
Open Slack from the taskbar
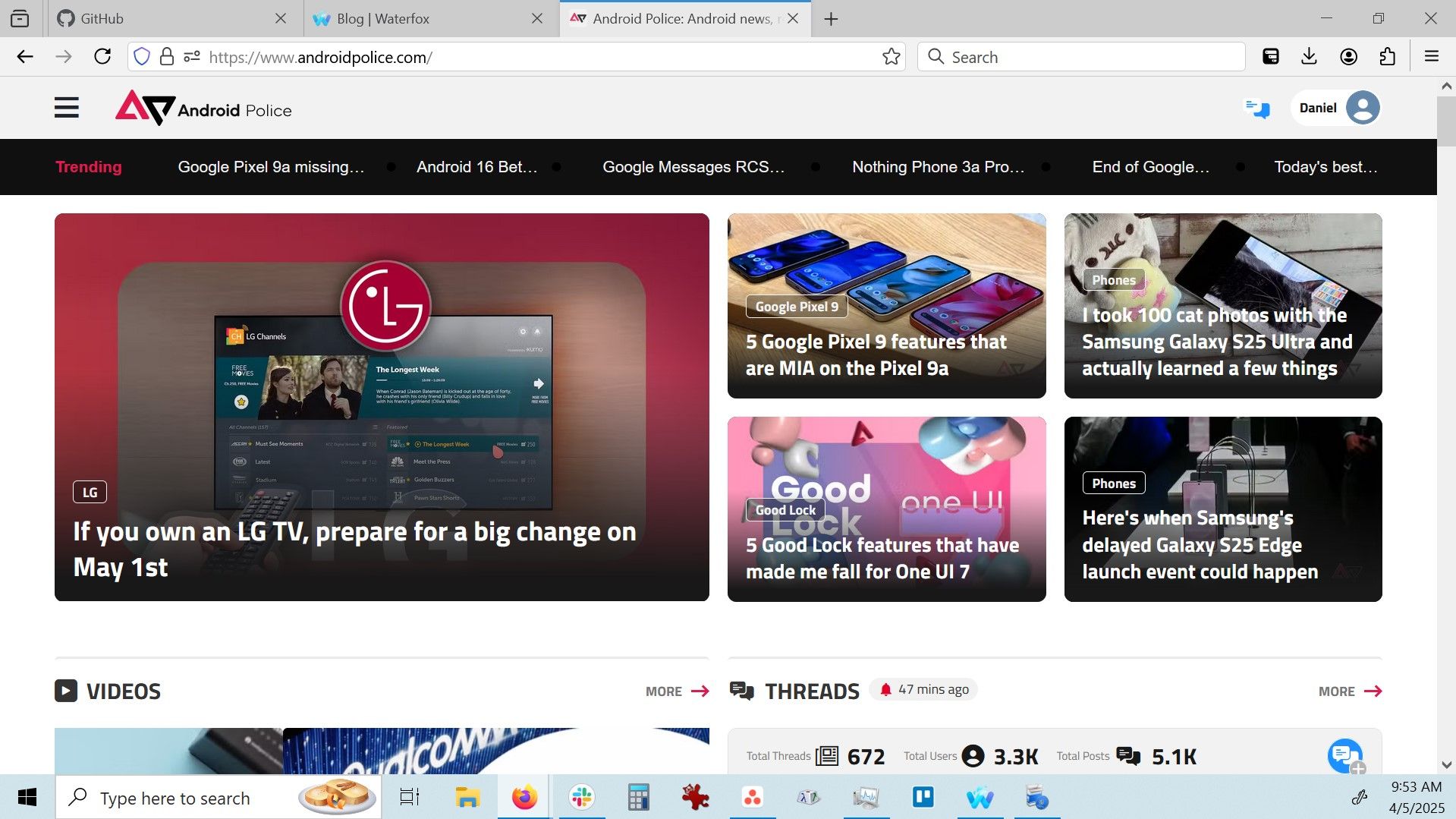pyautogui.click(x=582, y=797)
